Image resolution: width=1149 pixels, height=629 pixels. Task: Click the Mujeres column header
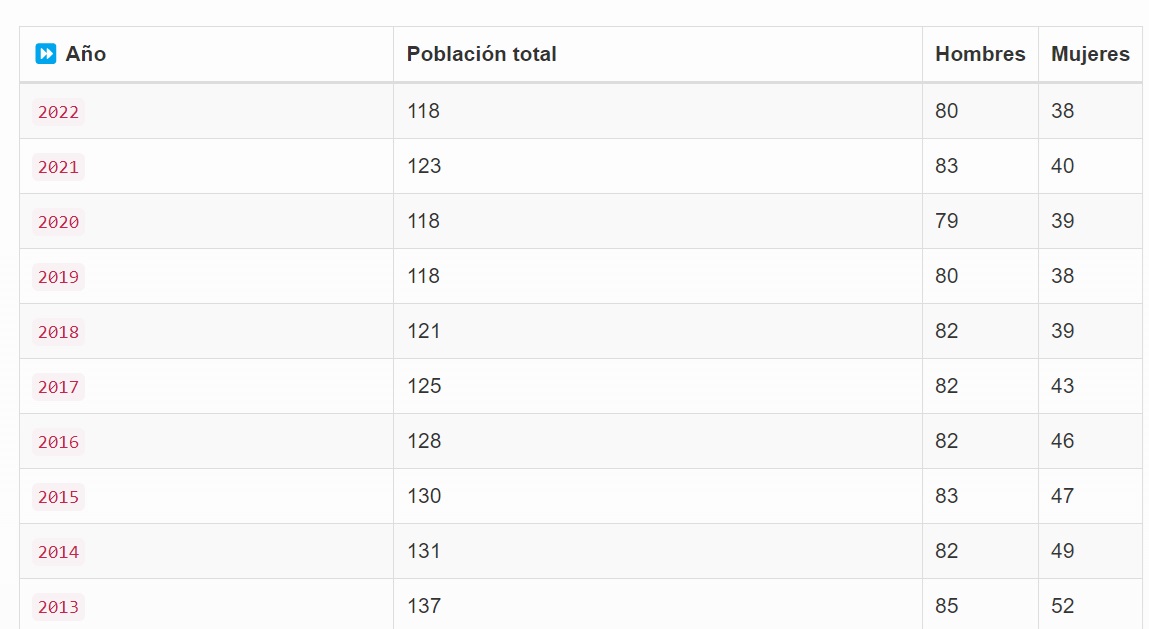[1090, 54]
